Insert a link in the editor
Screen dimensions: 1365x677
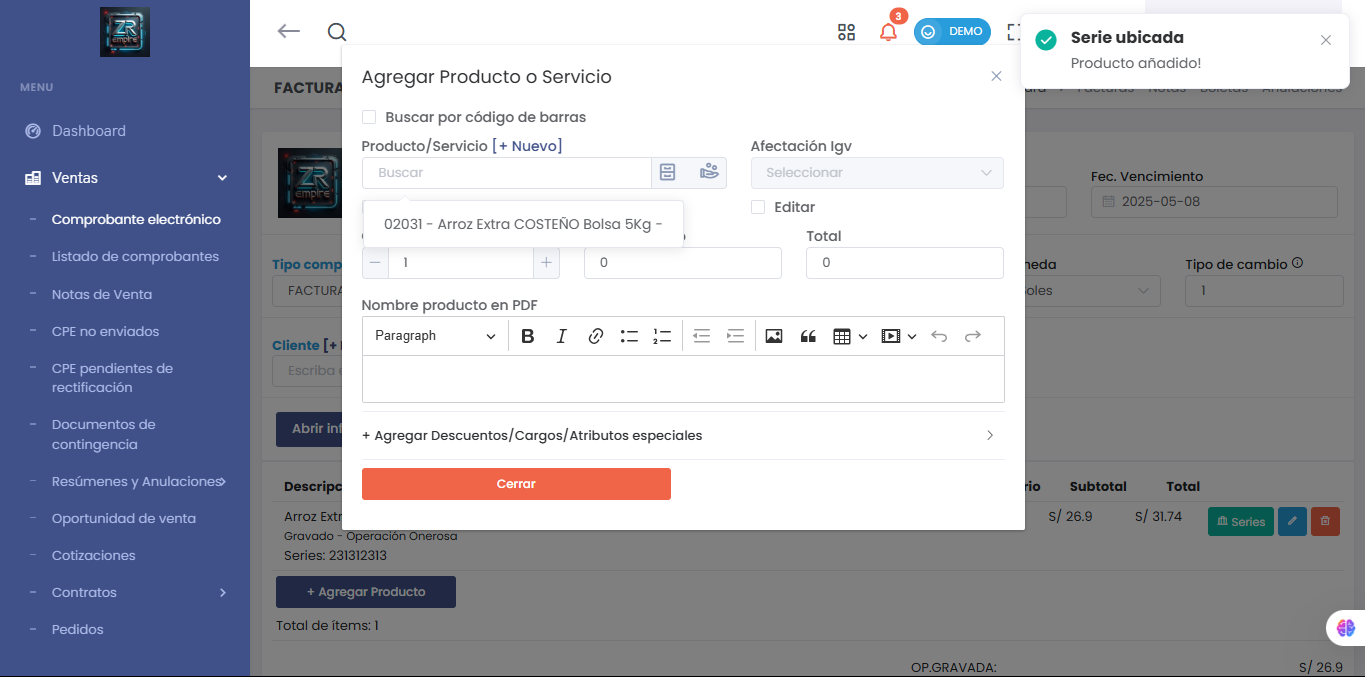[596, 336]
